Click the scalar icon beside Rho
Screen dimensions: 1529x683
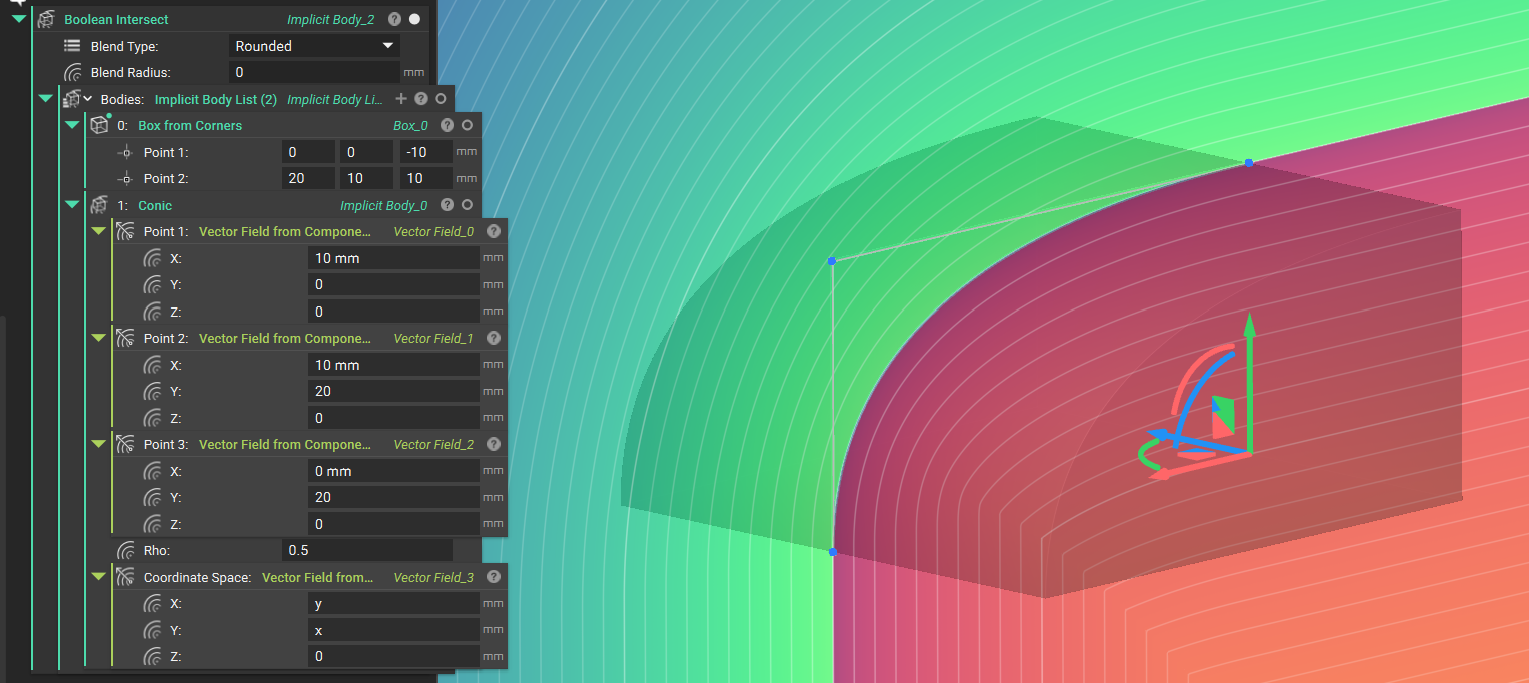pyautogui.click(x=126, y=550)
